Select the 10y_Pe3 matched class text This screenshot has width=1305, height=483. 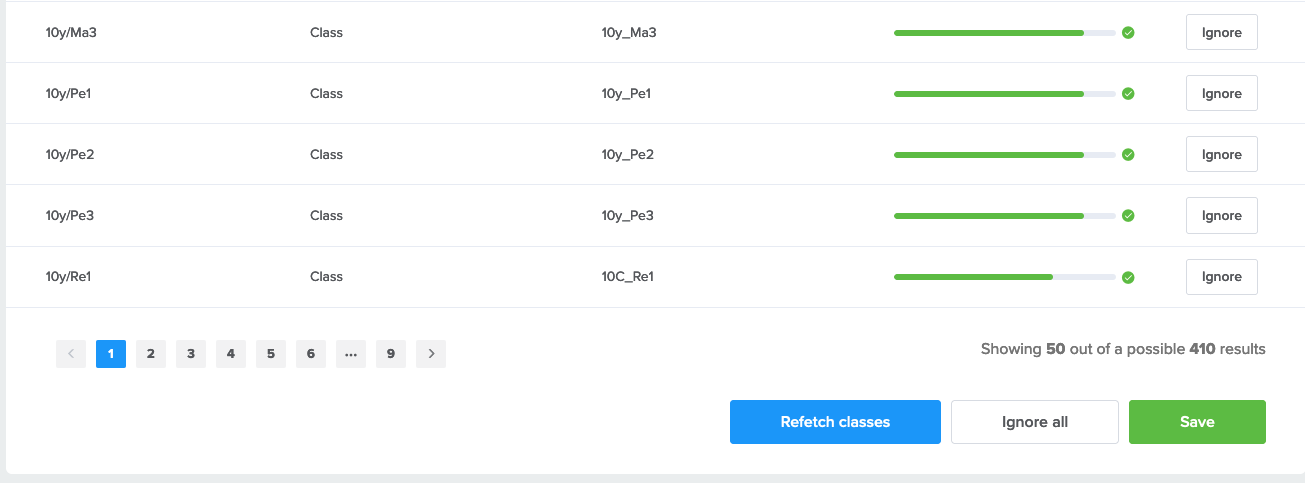[627, 216]
